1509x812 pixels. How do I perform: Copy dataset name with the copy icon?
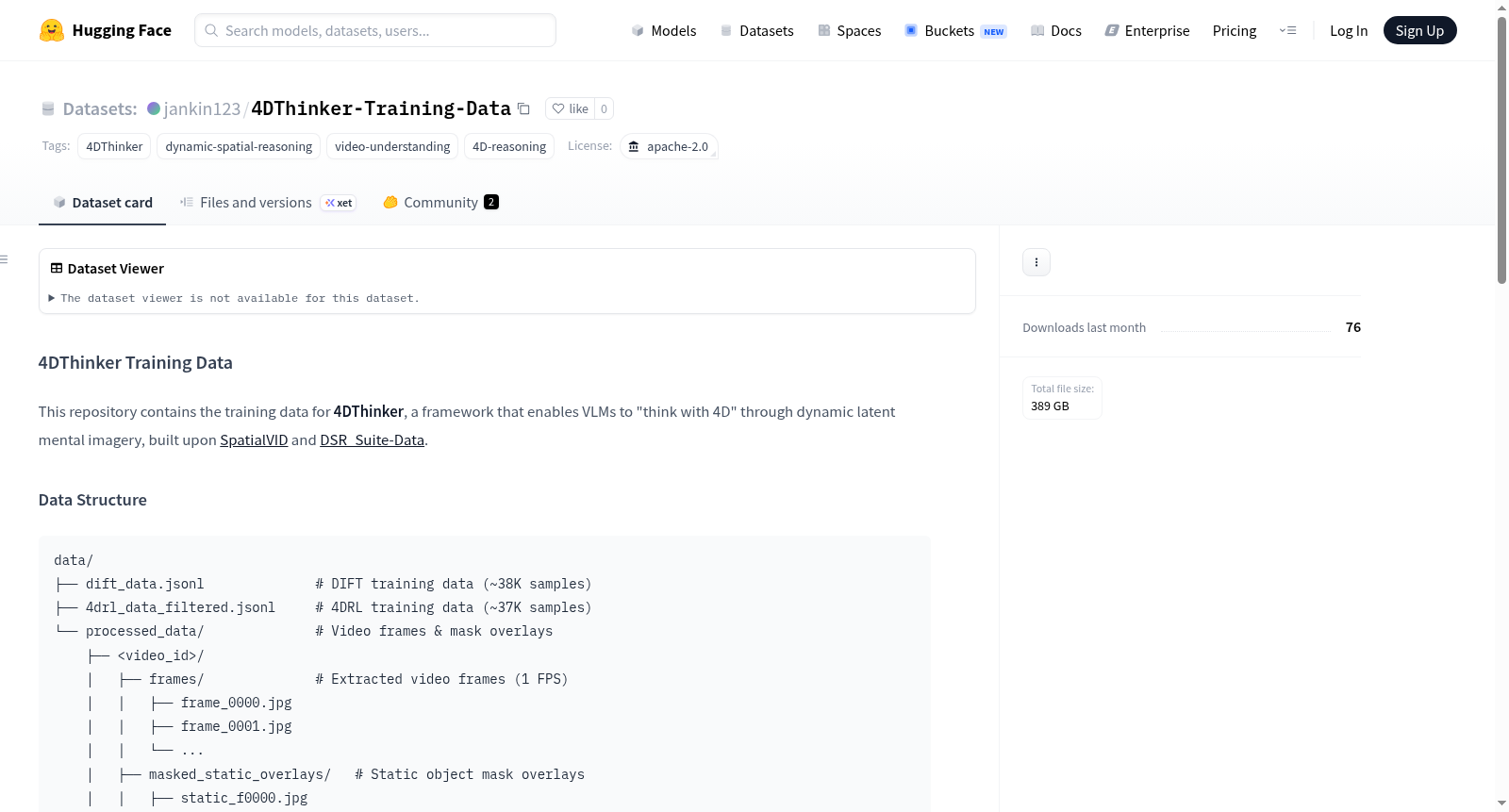523,108
